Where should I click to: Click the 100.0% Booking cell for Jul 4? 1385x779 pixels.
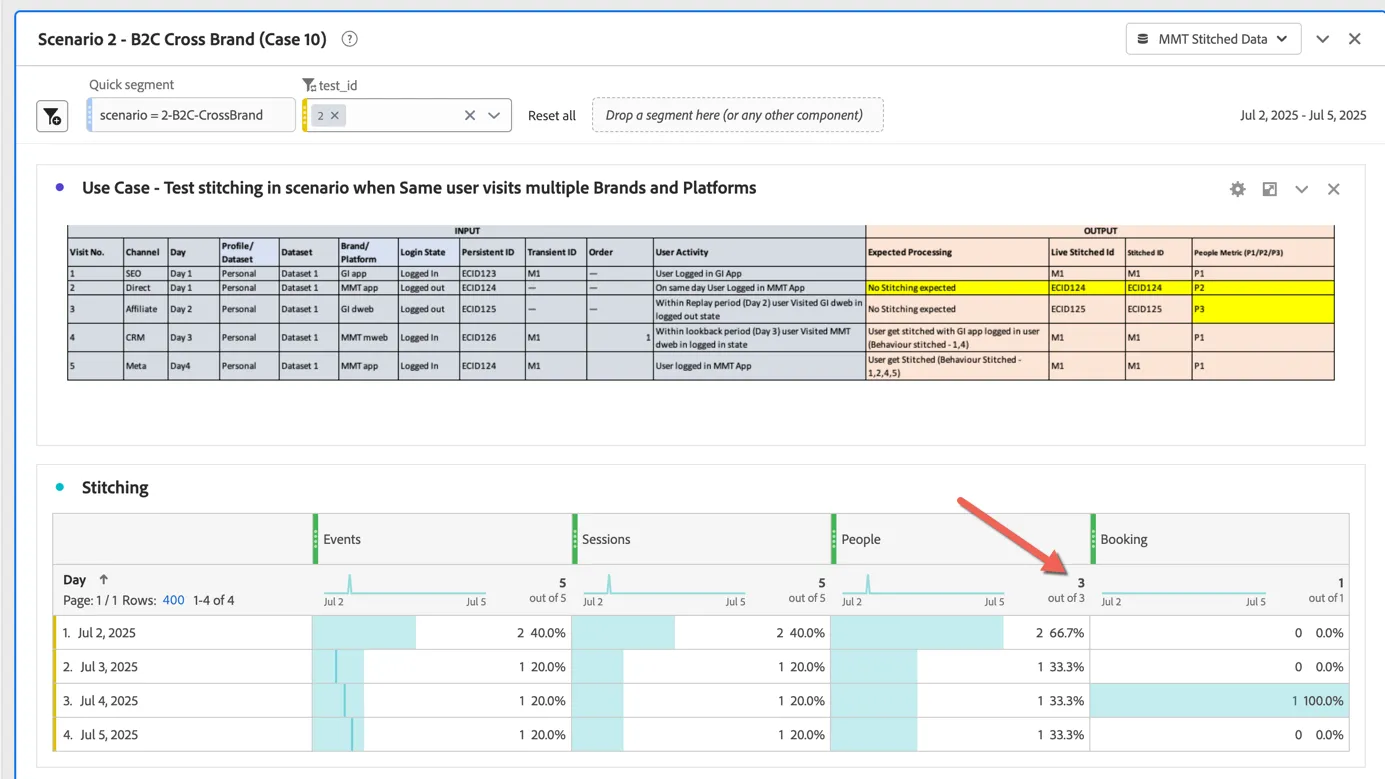[x=1220, y=701]
